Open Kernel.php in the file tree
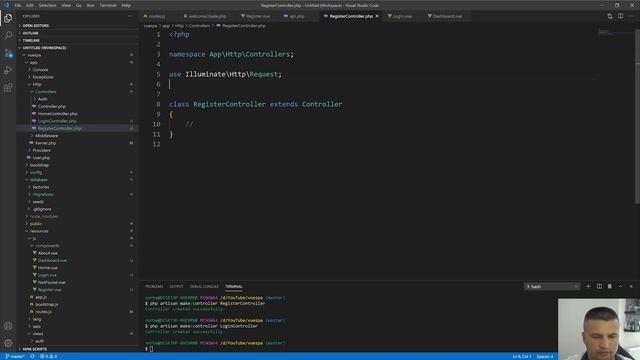 45,143
